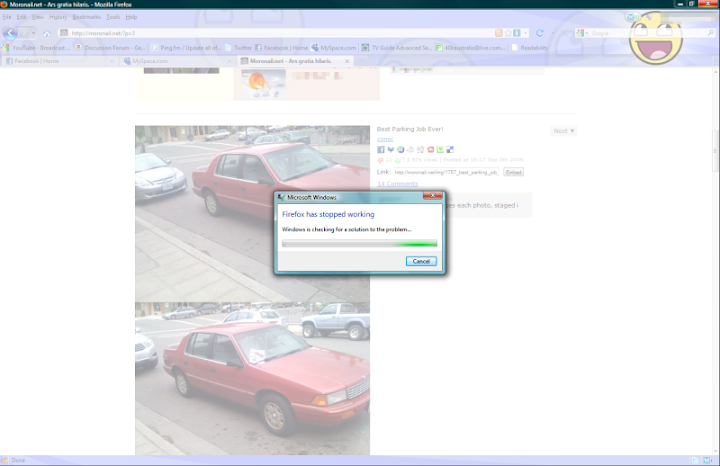Image resolution: width=720 pixels, height=466 pixels.
Task: Switch to the Facebook | Home tab
Action: pos(35,61)
